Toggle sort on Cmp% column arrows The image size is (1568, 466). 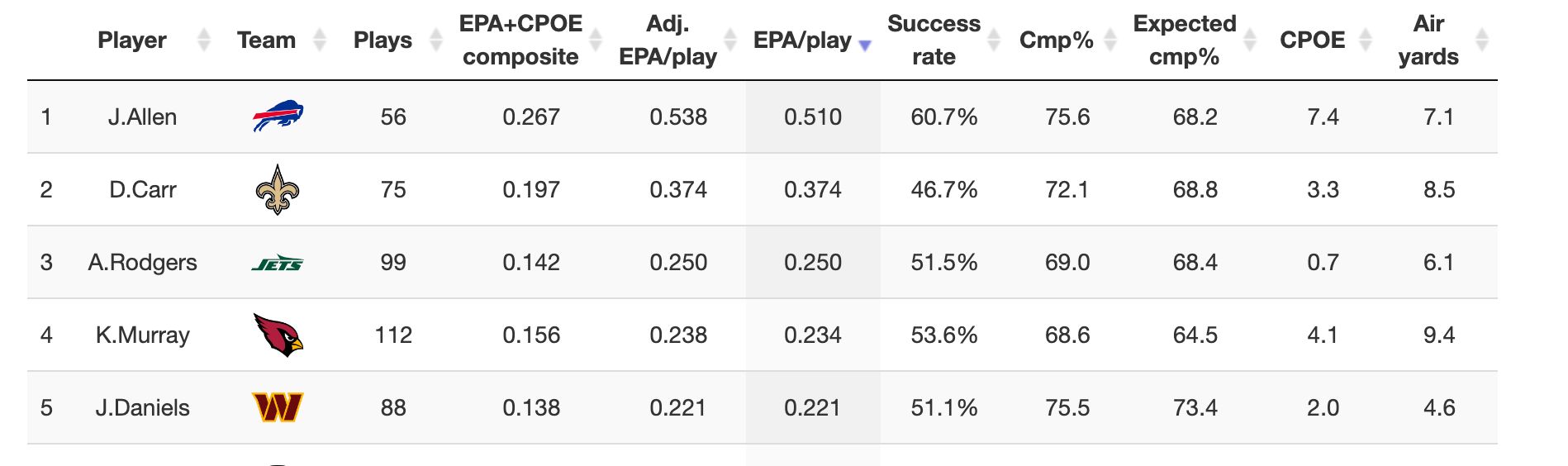(1111, 40)
